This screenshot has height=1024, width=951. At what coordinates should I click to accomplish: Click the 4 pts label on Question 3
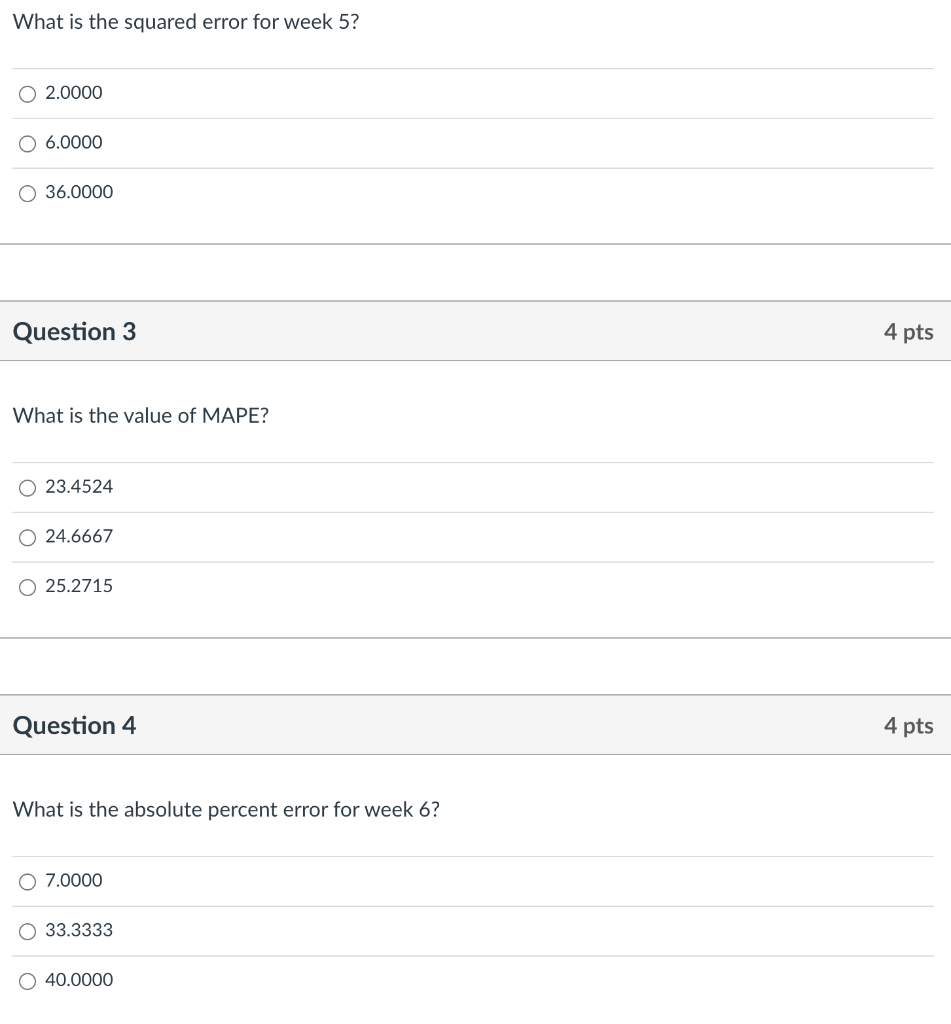click(x=907, y=332)
